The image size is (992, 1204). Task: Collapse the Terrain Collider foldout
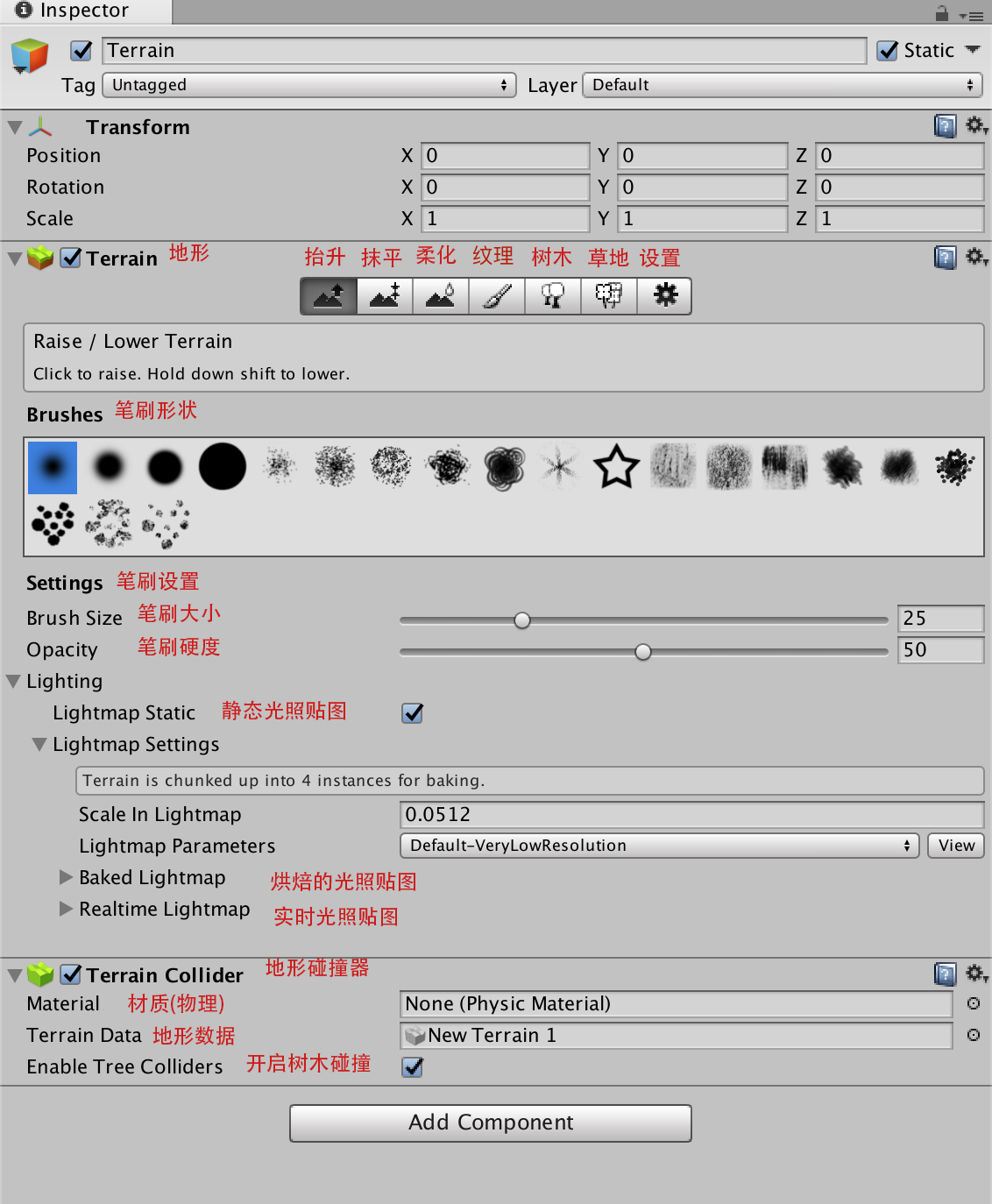click(15, 975)
